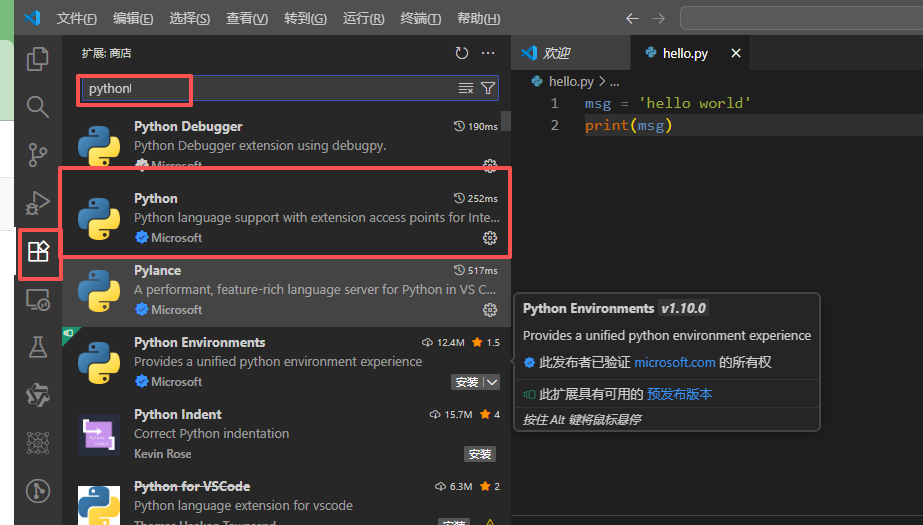923x525 pixels.
Task: Select the Python Indent extension title
Action: 178,414
